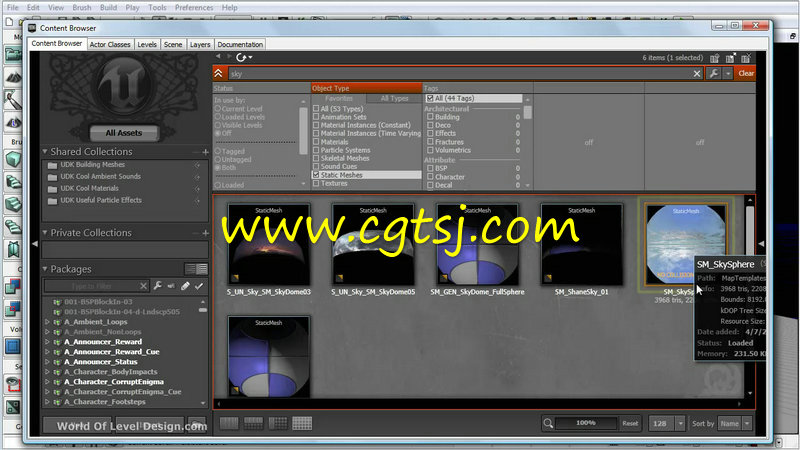Check the Textures object type checkbox
The height and width of the screenshot is (450, 800).
pos(316,183)
